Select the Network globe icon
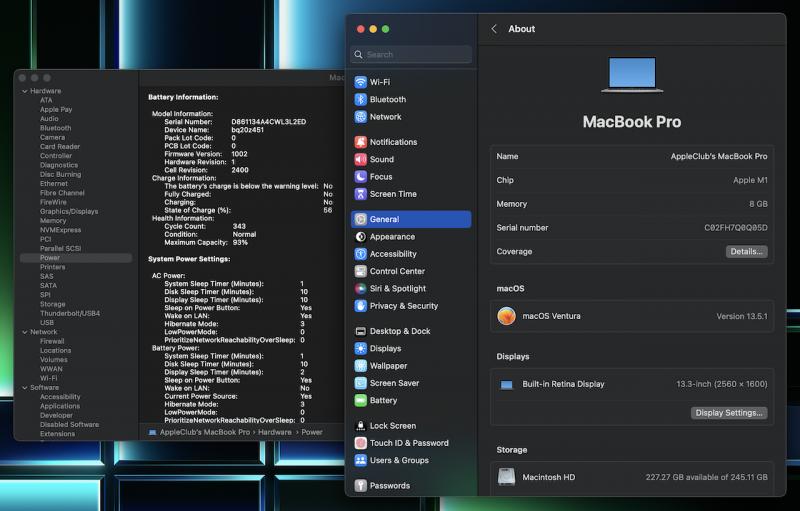The image size is (800, 511). pos(361,117)
